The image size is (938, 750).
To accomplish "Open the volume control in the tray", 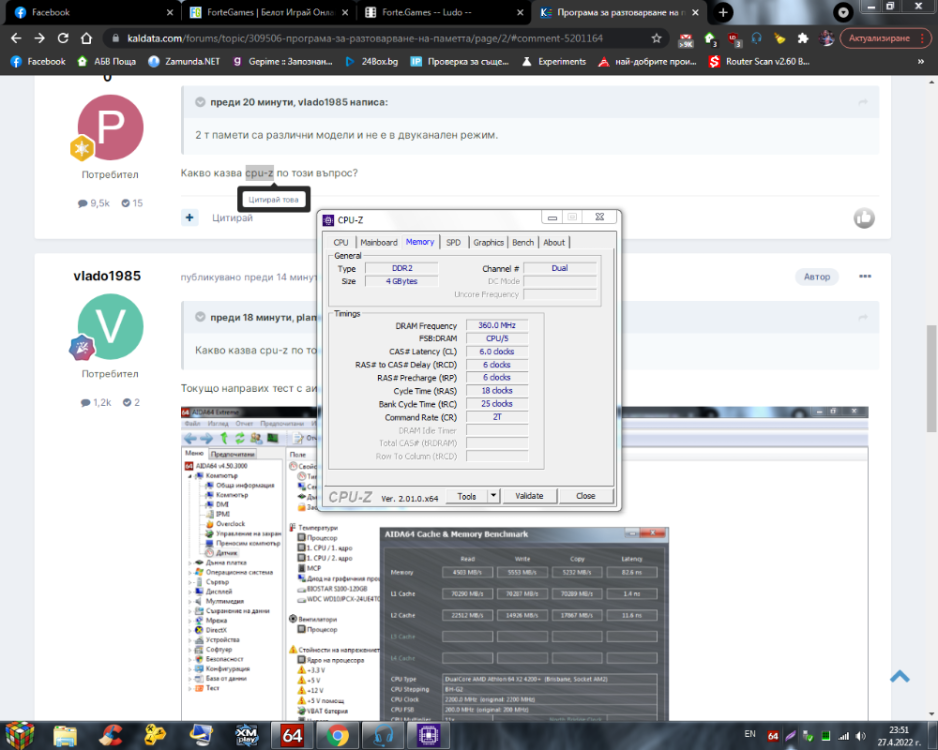I will (x=861, y=736).
